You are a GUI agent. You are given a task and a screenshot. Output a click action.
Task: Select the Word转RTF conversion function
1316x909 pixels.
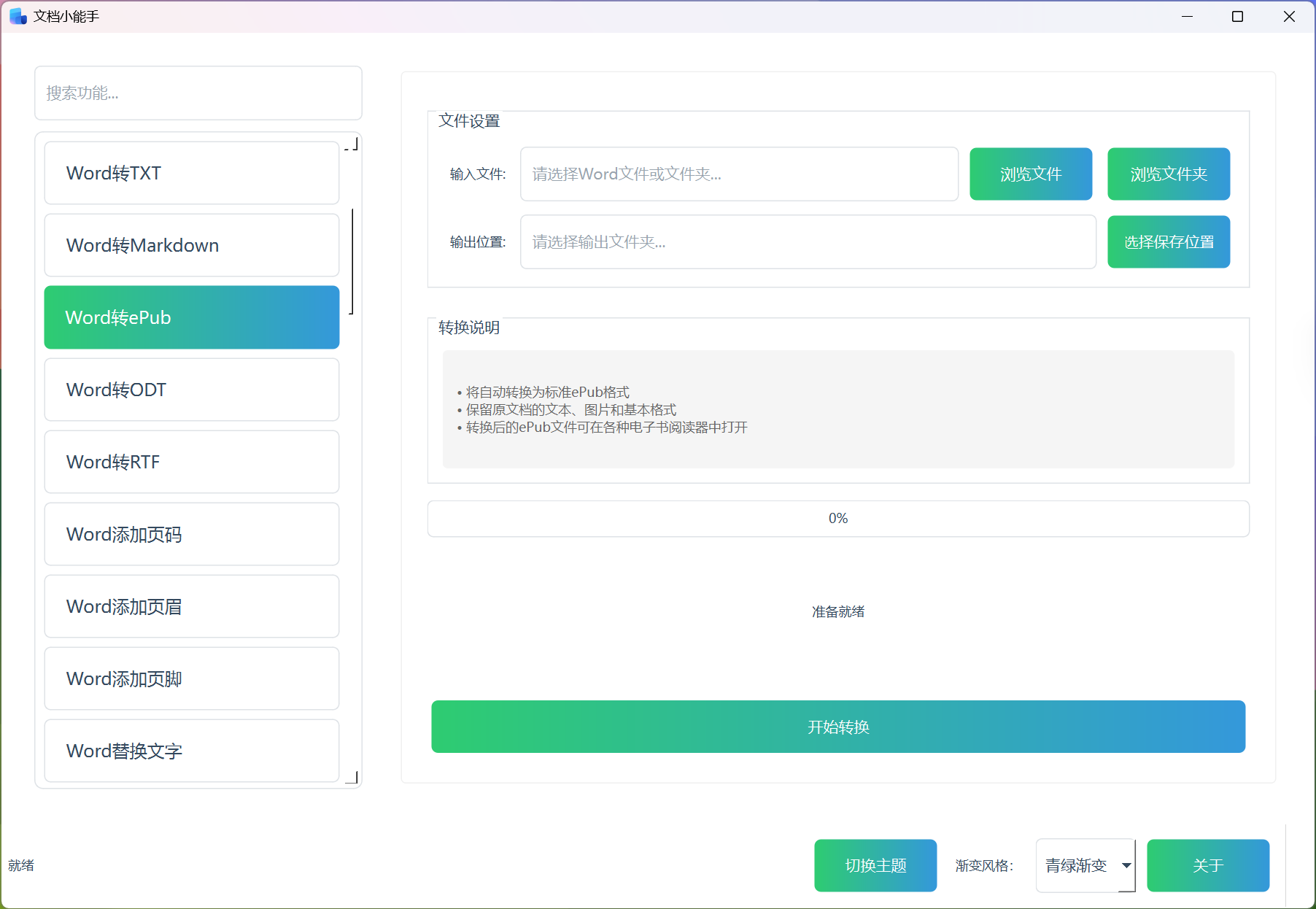coord(191,462)
